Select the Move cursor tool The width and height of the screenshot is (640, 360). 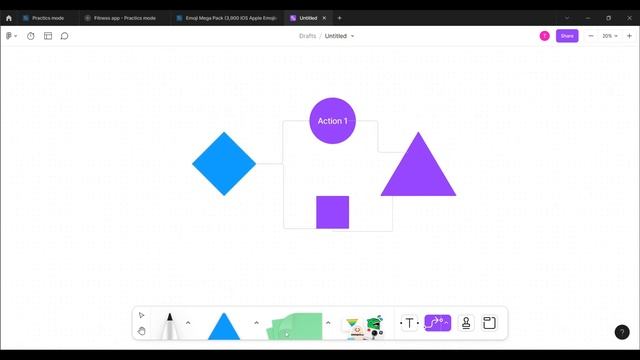pos(141,315)
